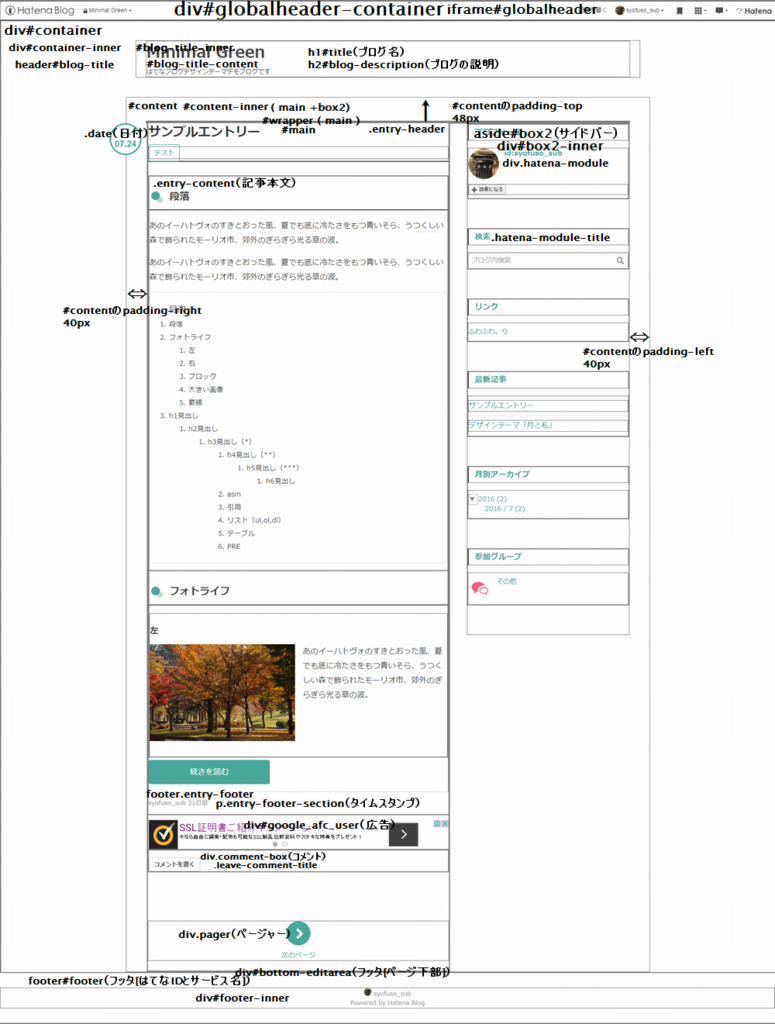The height and width of the screenshot is (1024, 775).
Task: Select the 左 item in table of contents
Action: 191,350
